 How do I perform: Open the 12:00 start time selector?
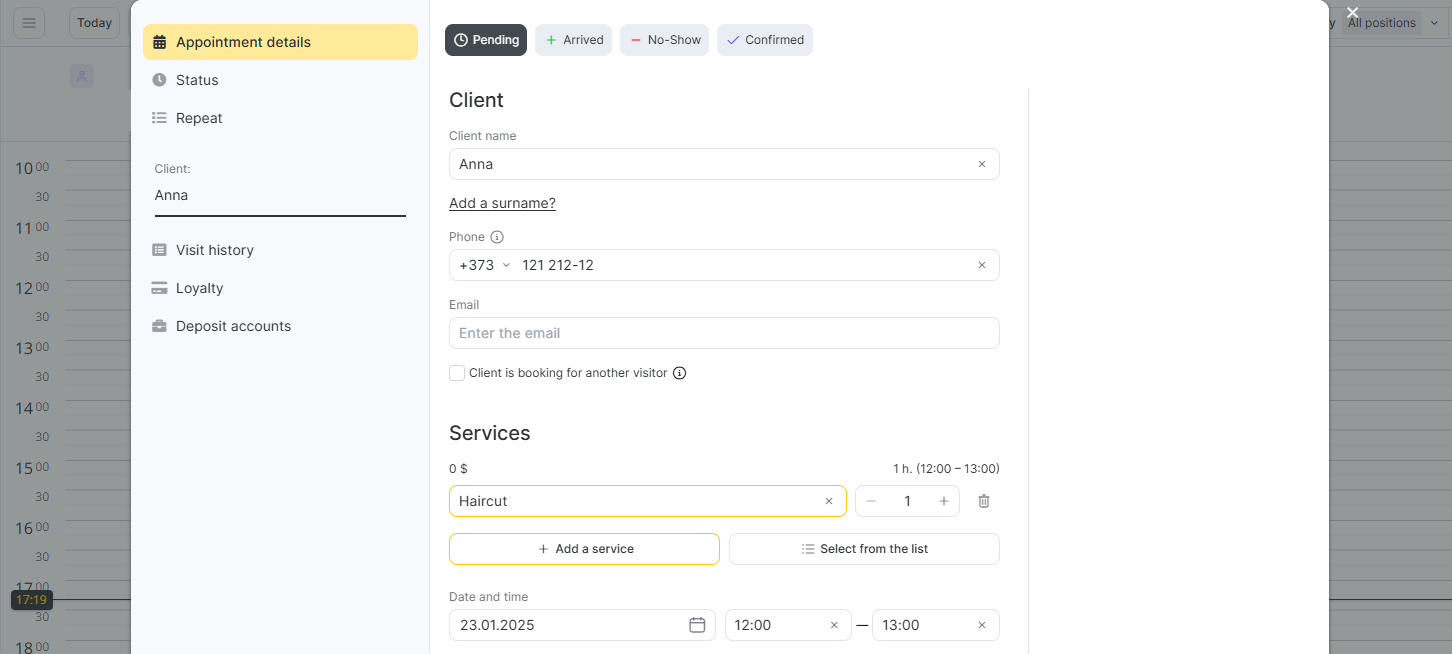point(775,625)
